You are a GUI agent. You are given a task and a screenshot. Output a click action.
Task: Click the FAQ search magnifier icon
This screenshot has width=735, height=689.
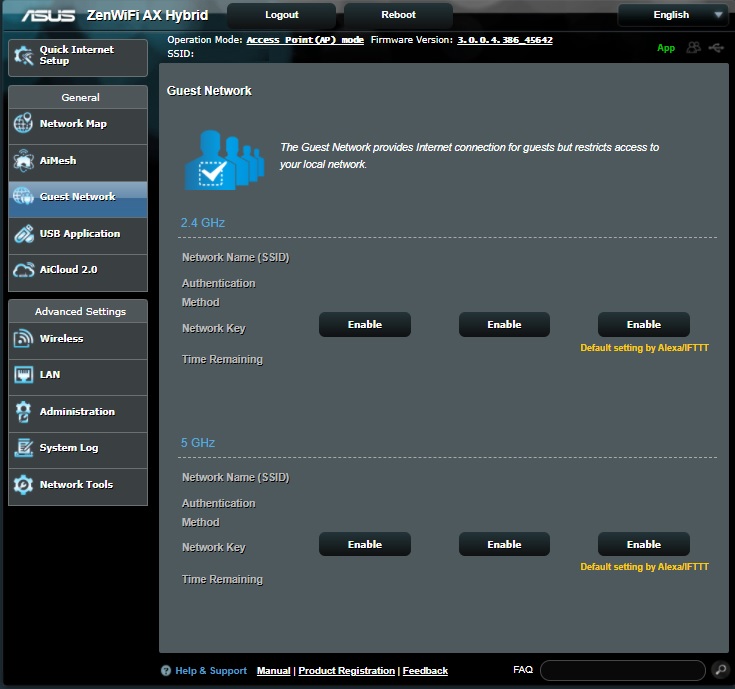coord(720,670)
